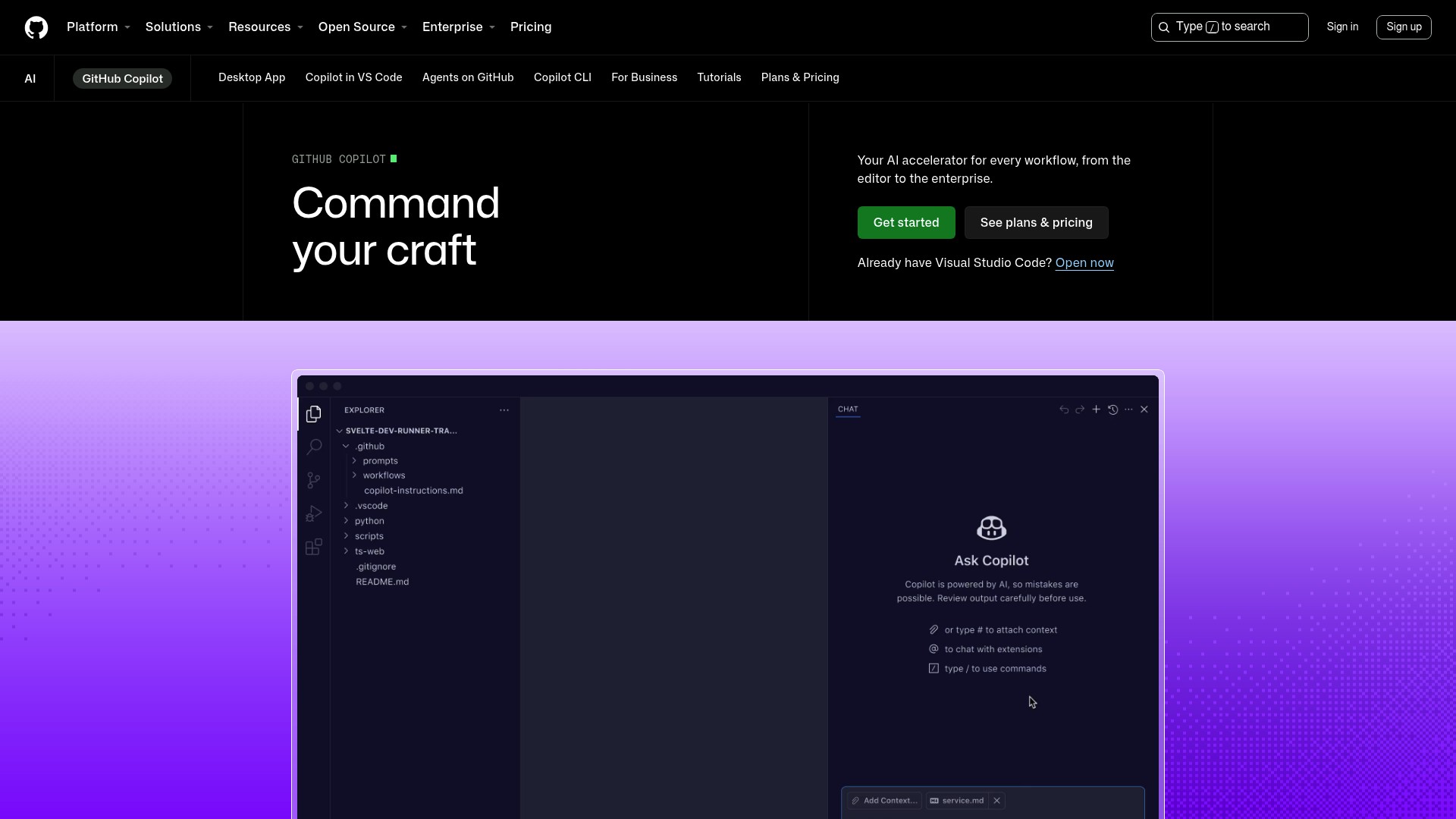The image size is (1456, 819).
Task: Click the Sign up button
Action: tap(1404, 27)
